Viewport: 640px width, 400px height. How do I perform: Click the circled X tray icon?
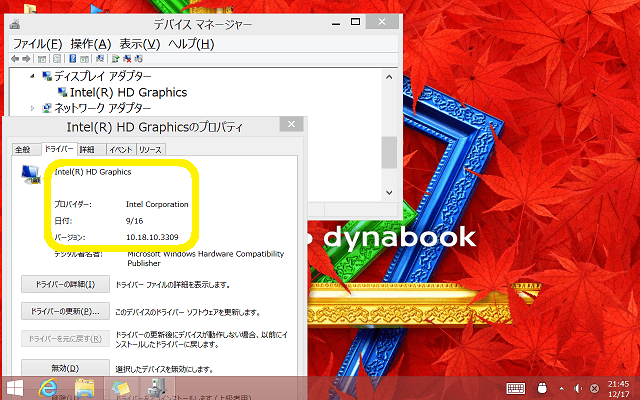point(595,389)
